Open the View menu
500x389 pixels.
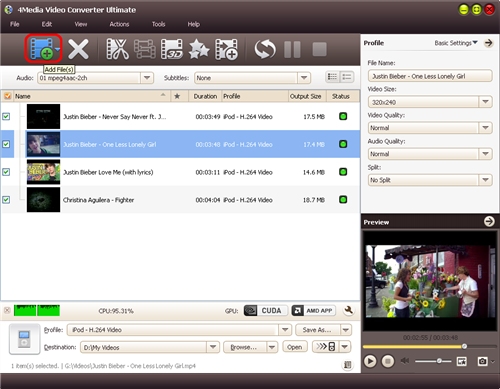point(81,24)
